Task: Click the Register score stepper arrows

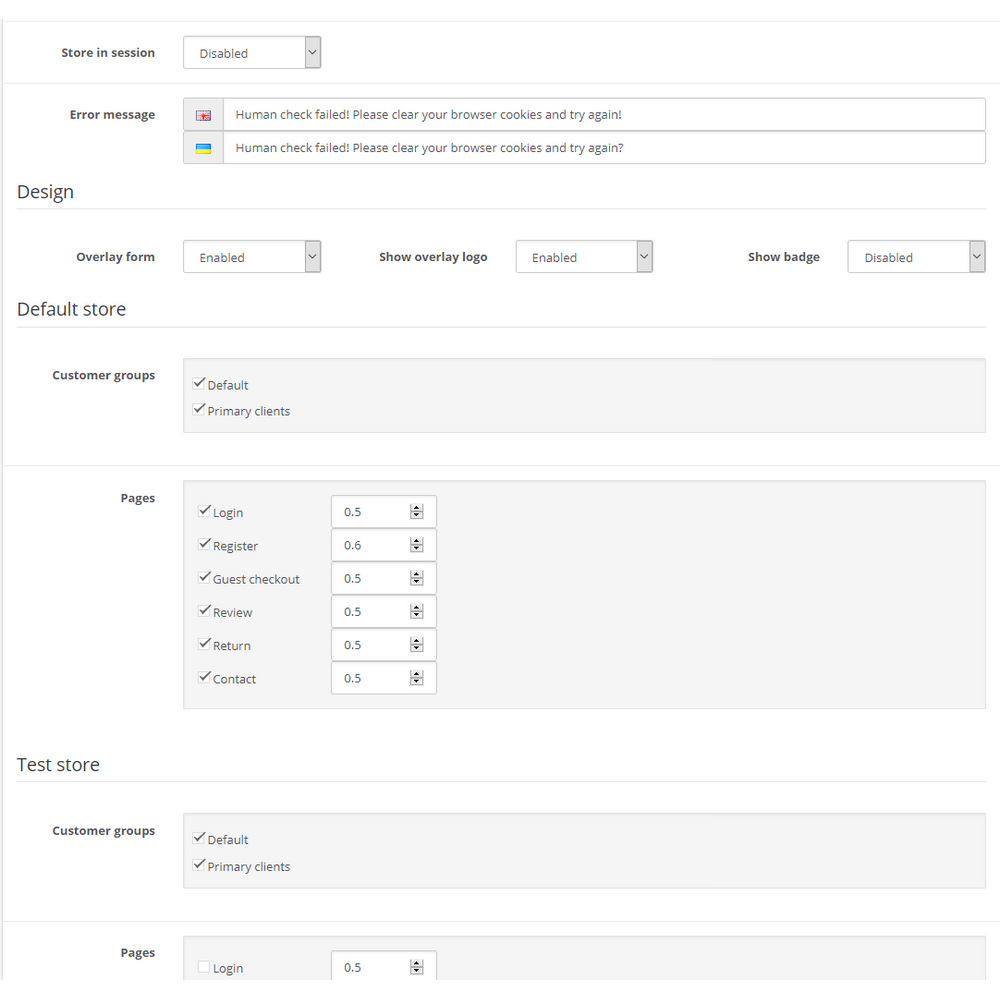Action: point(416,545)
